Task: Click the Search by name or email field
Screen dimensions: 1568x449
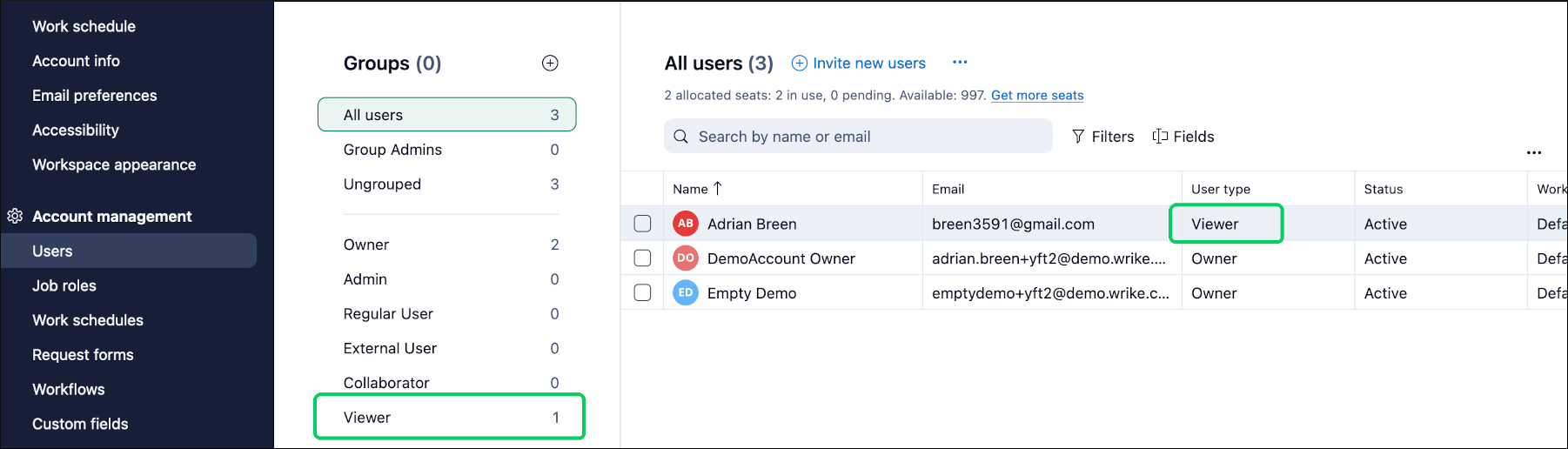Action: [858, 137]
